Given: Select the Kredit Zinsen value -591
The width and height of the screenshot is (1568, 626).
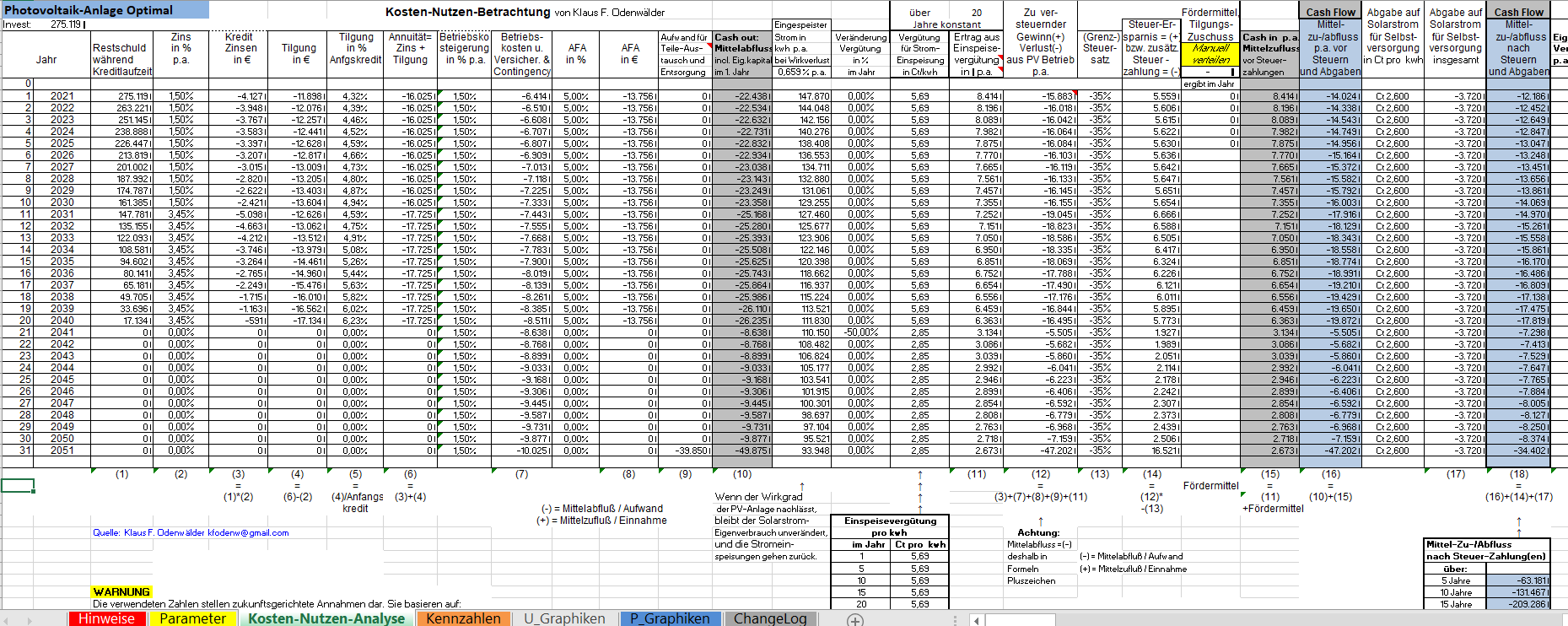Looking at the screenshot, I should 239,321.
